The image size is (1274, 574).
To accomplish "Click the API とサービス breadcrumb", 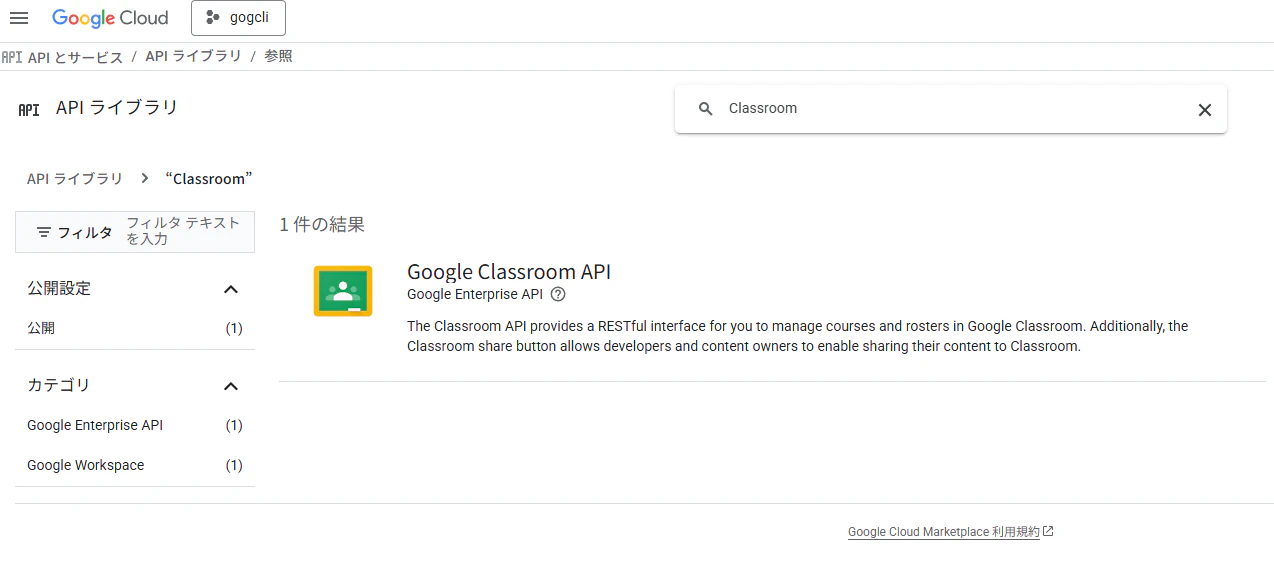I will tap(75, 57).
